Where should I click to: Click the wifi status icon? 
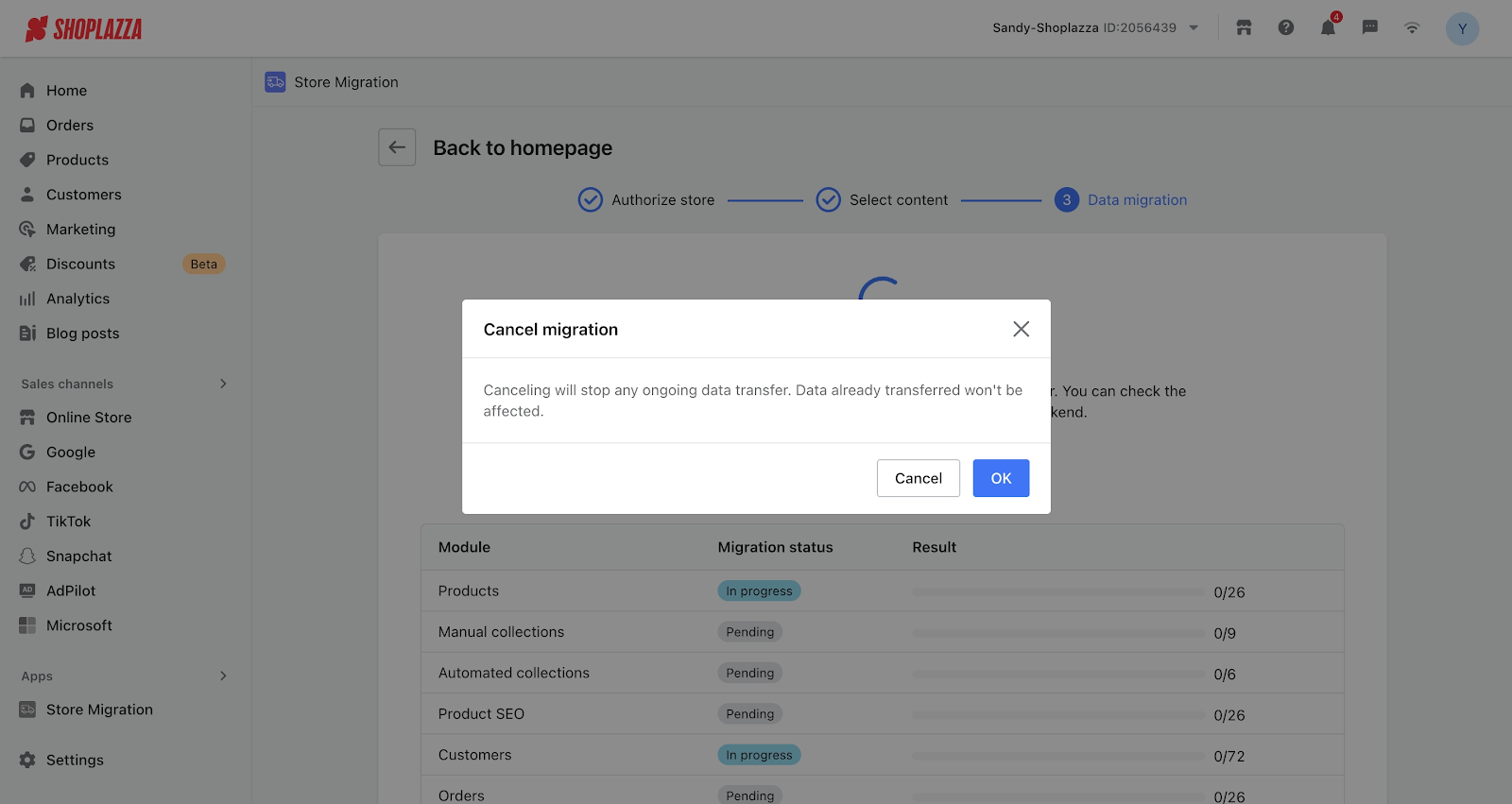(1412, 28)
